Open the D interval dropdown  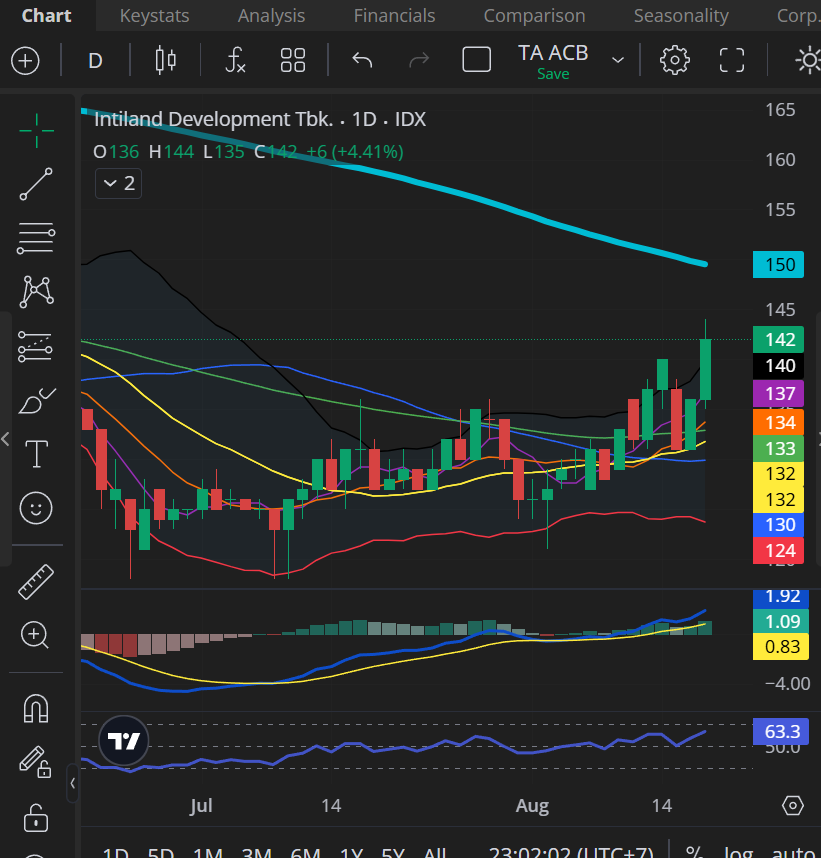95,60
